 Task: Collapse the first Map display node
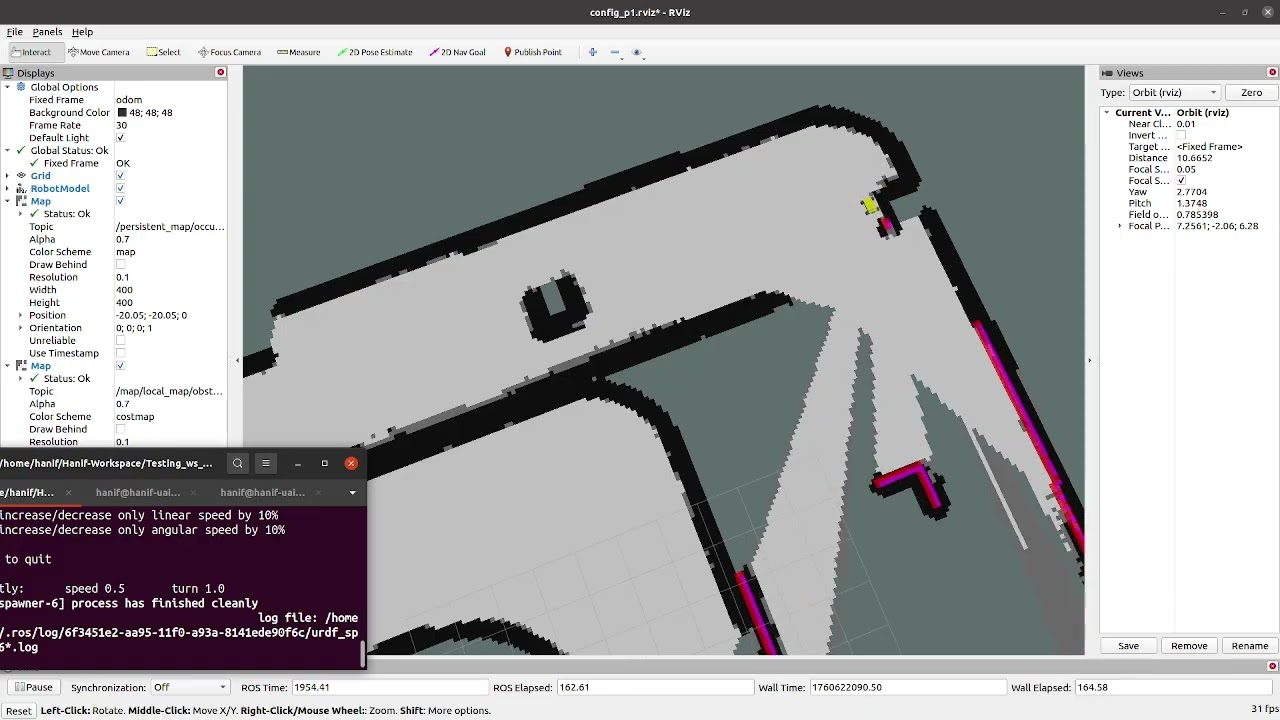click(8, 201)
